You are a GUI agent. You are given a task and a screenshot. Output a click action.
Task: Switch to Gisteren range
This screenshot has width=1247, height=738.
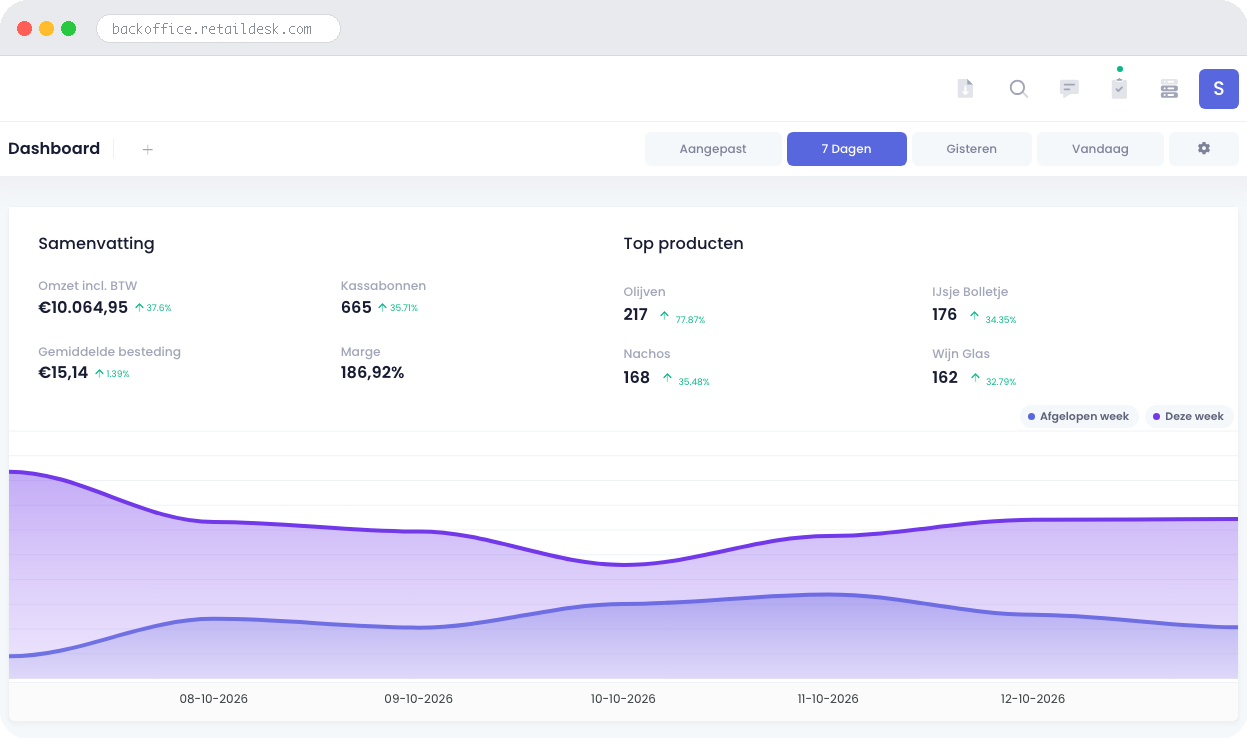[971, 149]
